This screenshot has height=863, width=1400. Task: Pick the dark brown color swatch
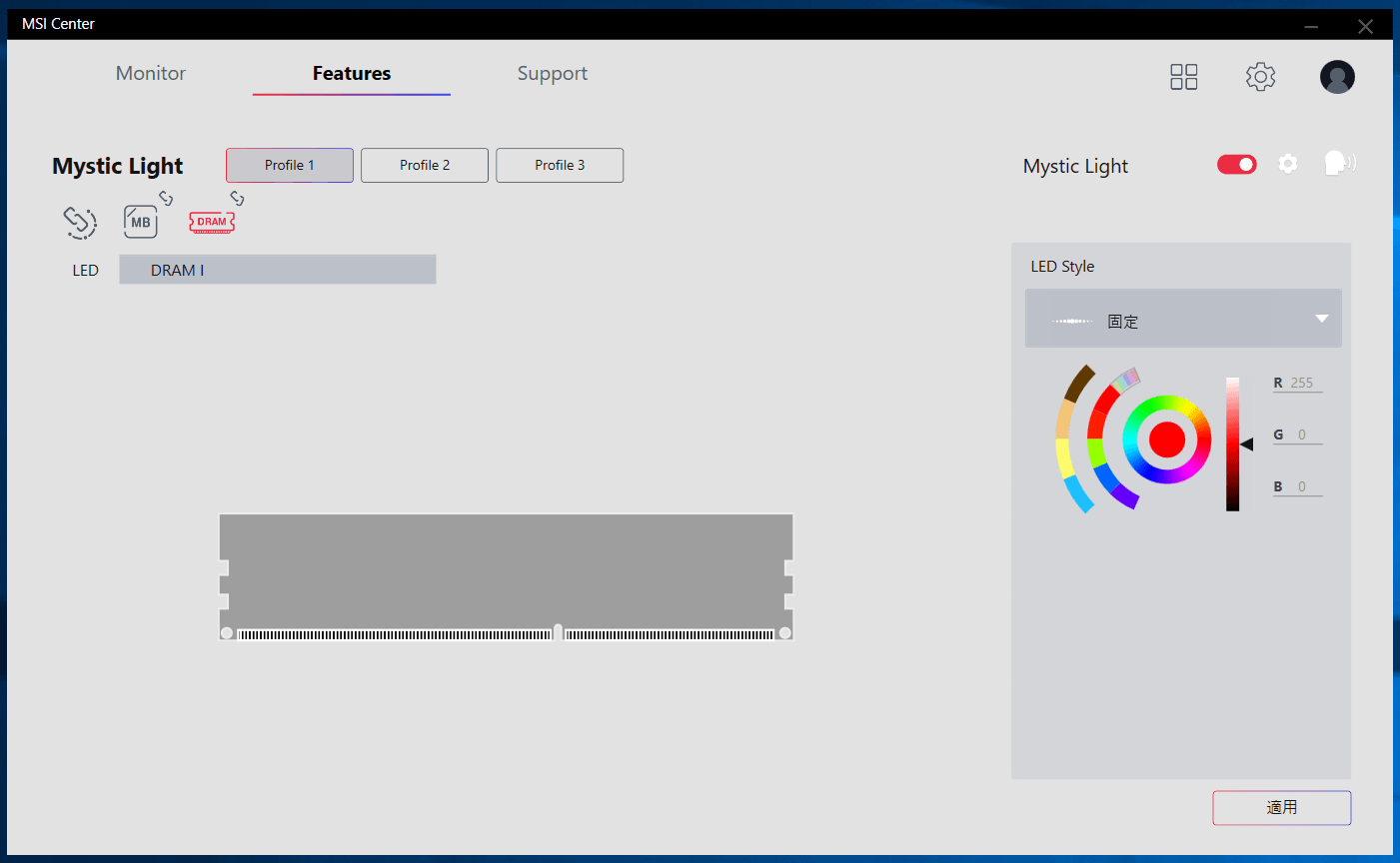click(x=1079, y=383)
